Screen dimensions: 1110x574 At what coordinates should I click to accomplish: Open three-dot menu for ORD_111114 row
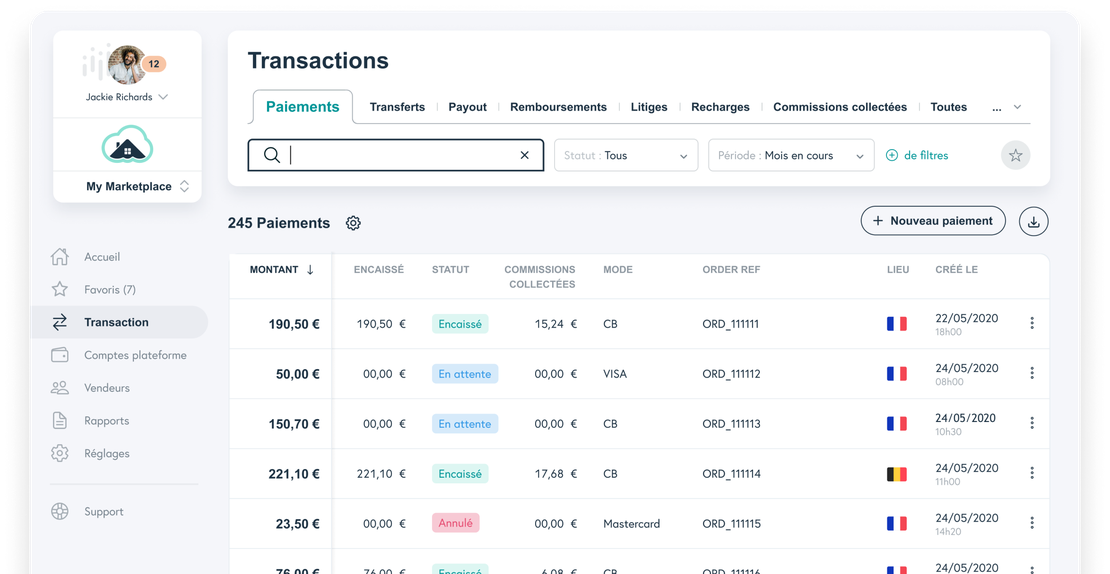[1031, 473]
